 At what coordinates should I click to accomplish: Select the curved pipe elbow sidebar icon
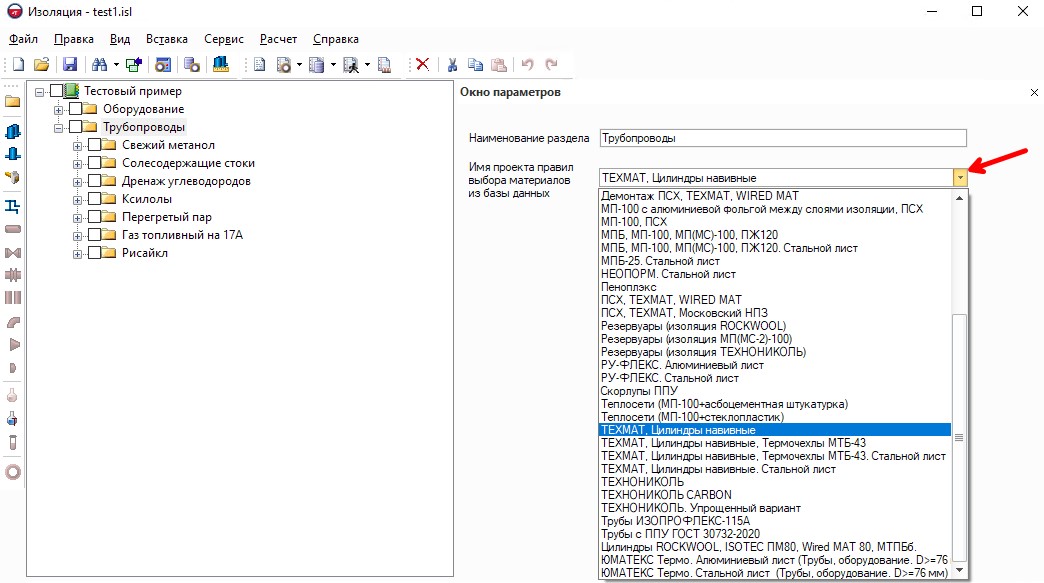coord(13,322)
